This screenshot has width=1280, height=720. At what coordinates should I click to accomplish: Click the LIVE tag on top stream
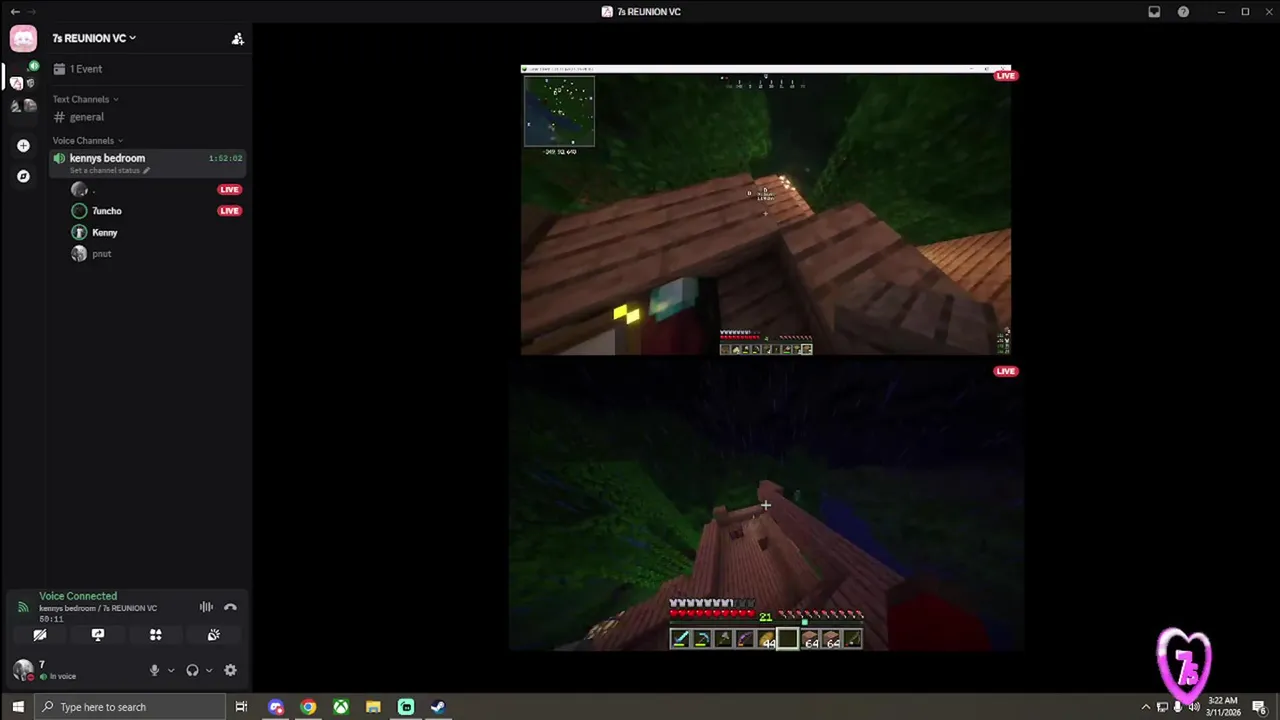point(1005,76)
